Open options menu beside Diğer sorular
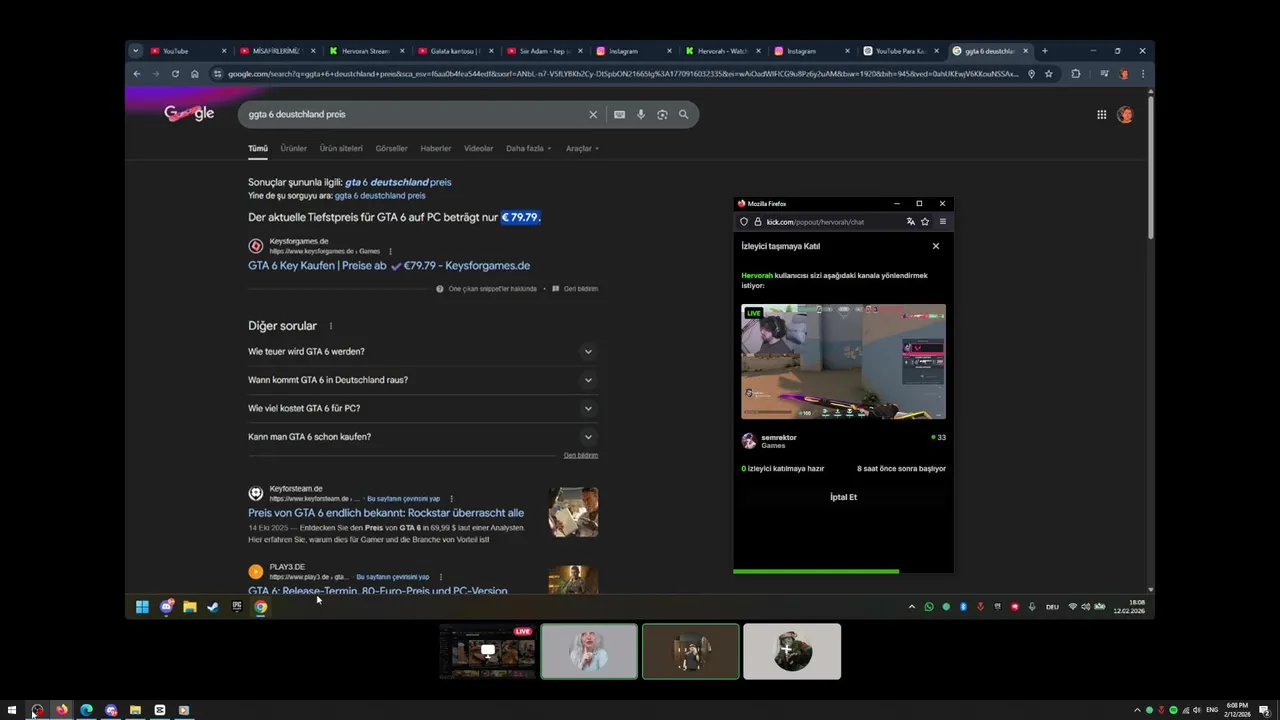 (x=331, y=326)
